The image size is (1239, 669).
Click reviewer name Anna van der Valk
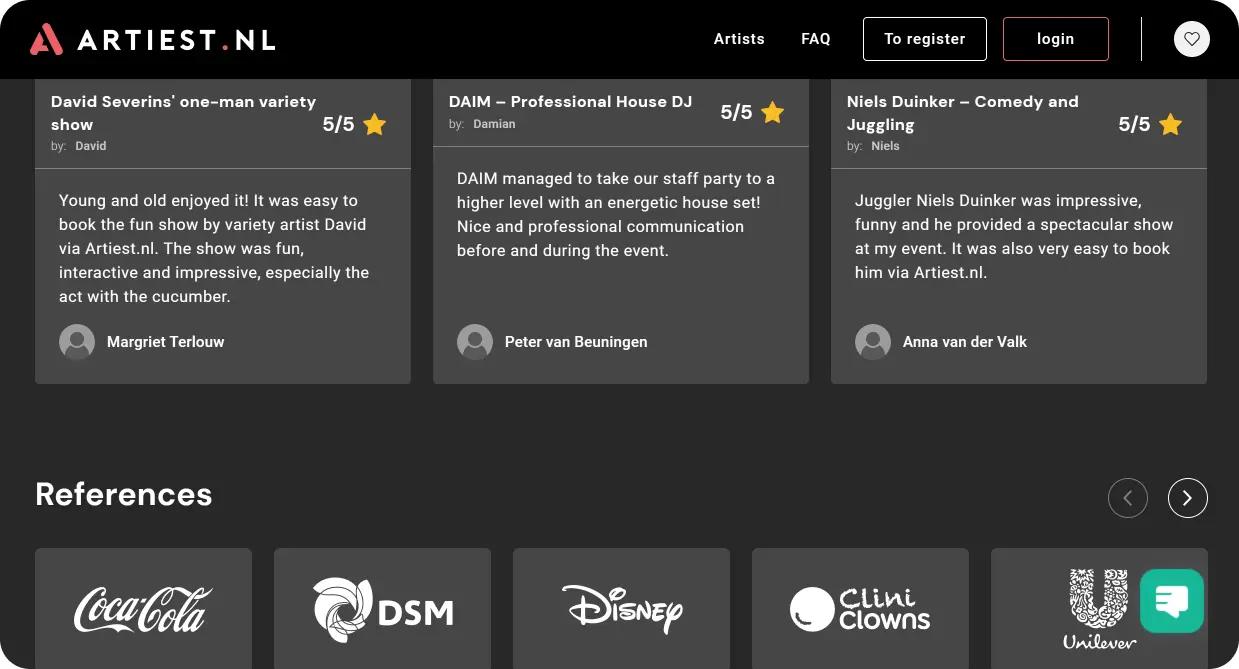click(x=965, y=342)
